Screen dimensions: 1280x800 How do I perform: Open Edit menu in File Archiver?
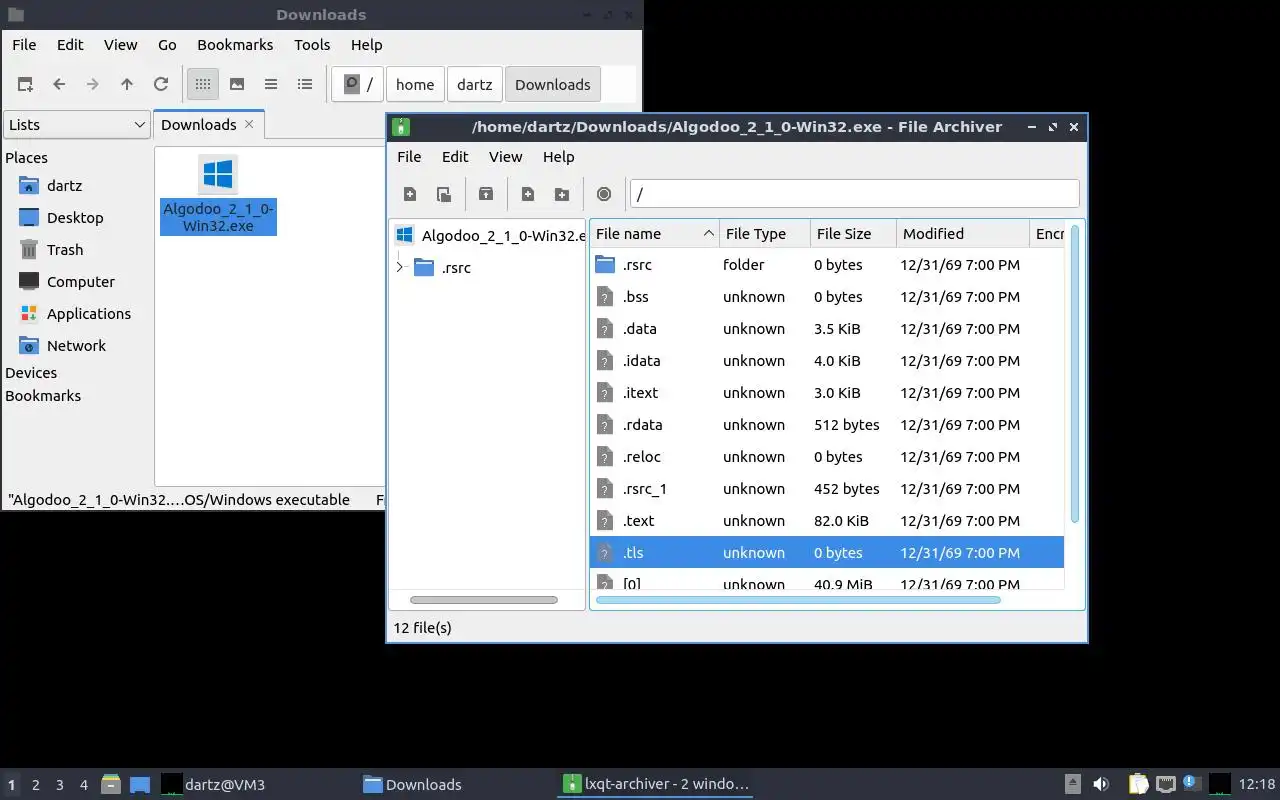click(x=455, y=157)
